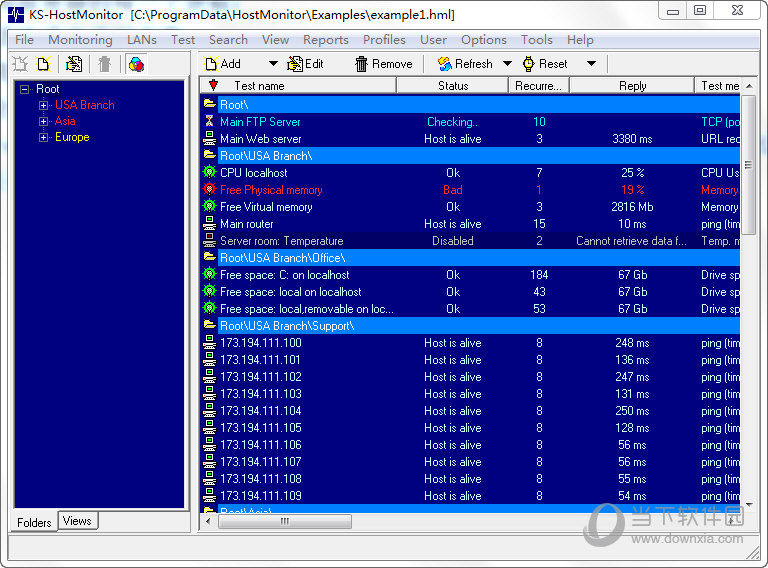Image resolution: width=768 pixels, height=568 pixels.
Task: Collapse the Root tree node
Action: pos(24,89)
